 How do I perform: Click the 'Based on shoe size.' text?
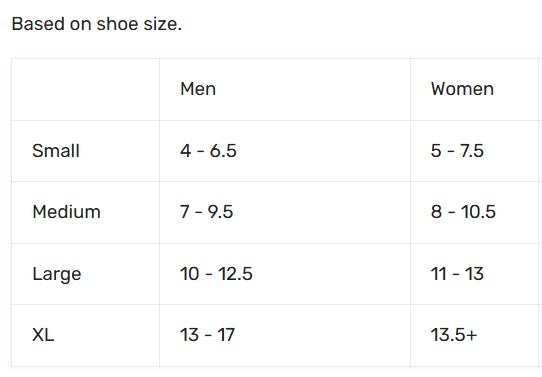click(x=97, y=24)
